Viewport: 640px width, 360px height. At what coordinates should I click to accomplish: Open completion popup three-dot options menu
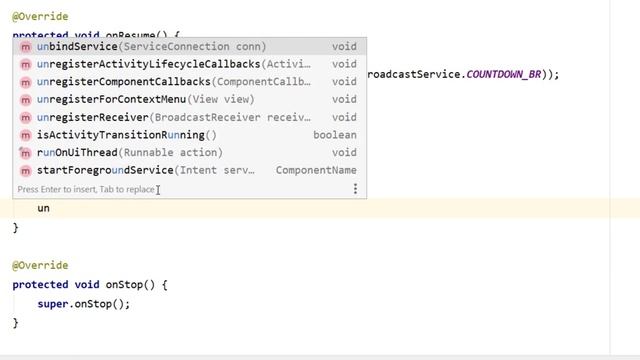pos(356,189)
